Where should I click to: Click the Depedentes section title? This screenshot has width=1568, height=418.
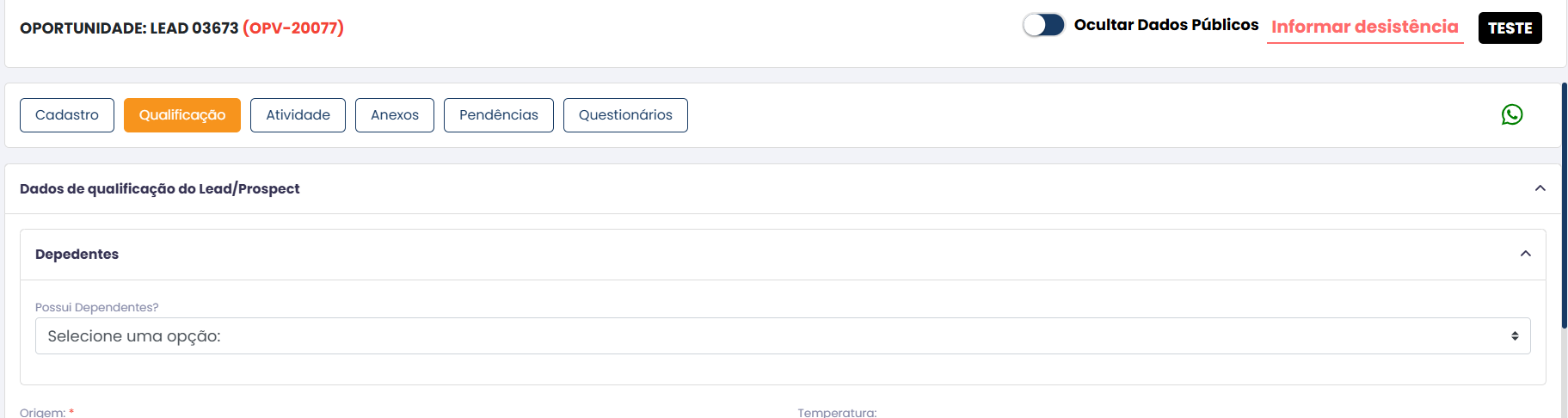pos(77,254)
